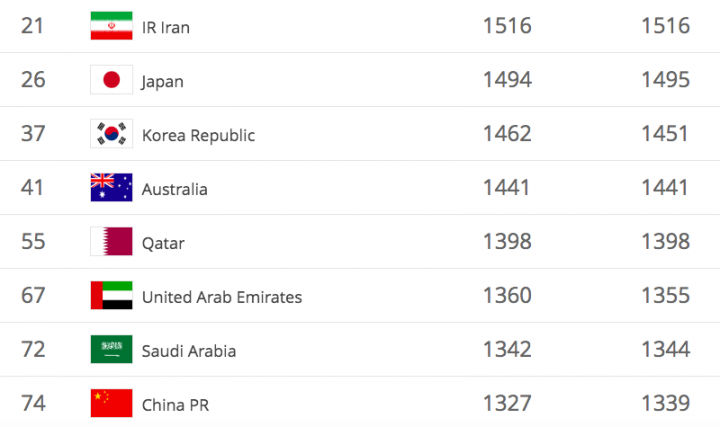Click the Japan flag icon
This screenshot has width=720, height=427.
[x=111, y=80]
